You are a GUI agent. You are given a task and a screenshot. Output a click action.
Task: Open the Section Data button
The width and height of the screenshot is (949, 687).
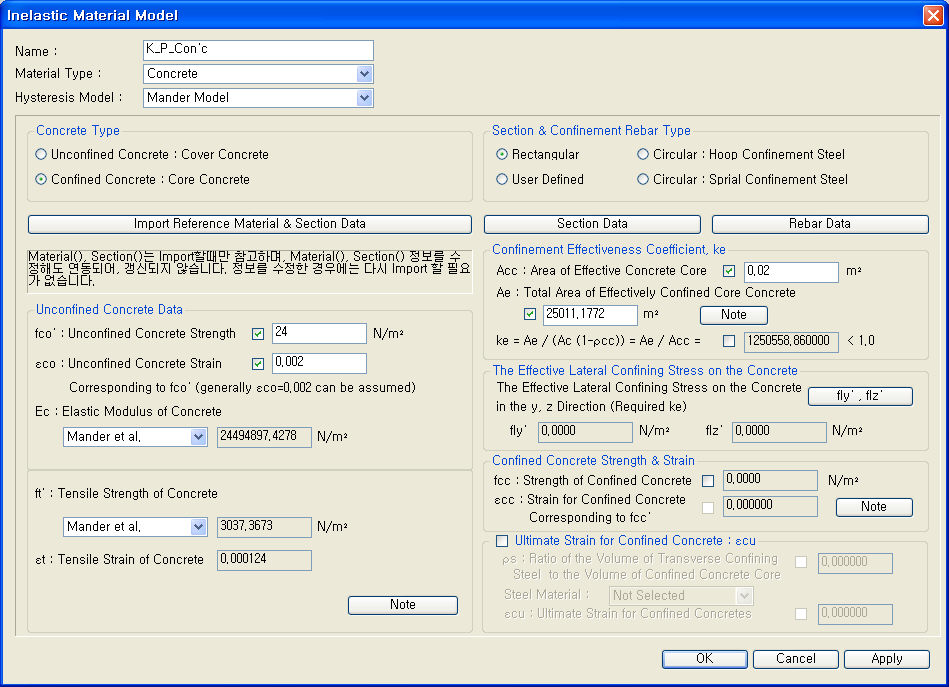point(592,224)
